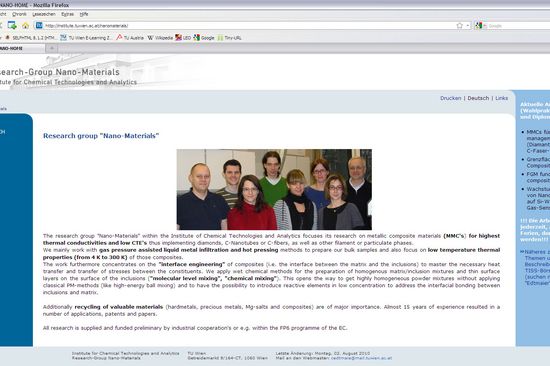Open the Wikipedia bookmark
The width and height of the screenshot is (550, 366).
coord(160,38)
